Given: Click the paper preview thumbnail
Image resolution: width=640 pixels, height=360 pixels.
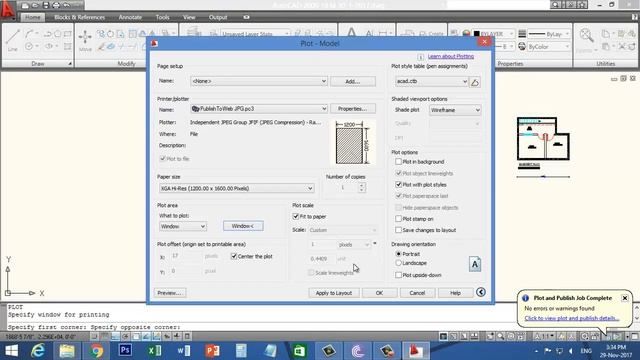Looking at the screenshot, I should (352, 143).
